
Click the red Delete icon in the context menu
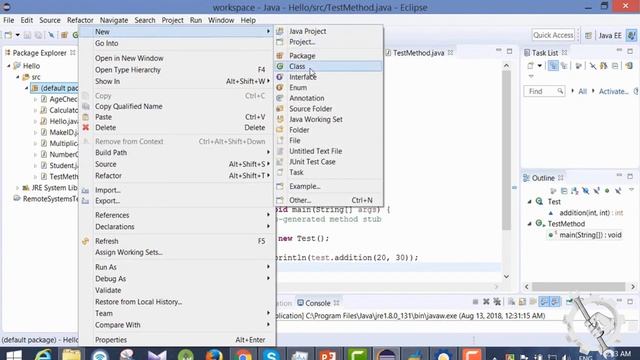point(86,127)
